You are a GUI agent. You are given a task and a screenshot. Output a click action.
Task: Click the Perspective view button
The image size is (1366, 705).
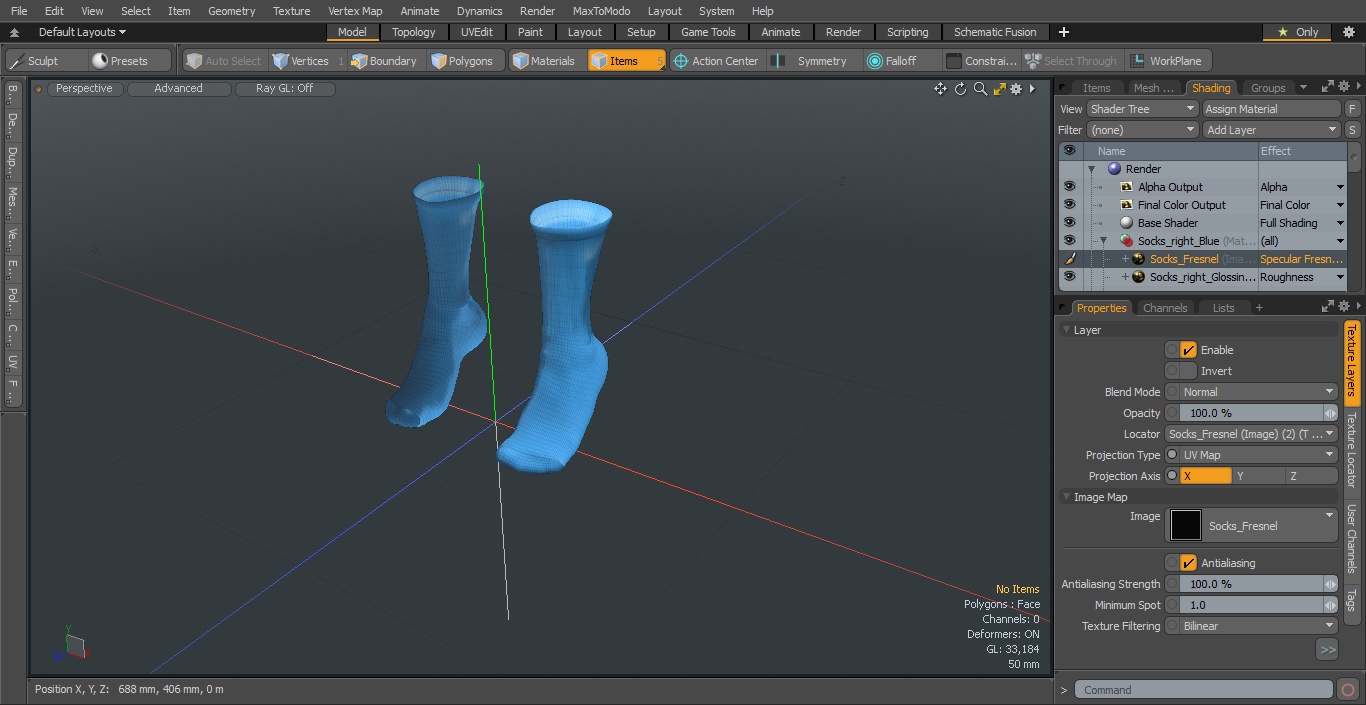tap(84, 89)
